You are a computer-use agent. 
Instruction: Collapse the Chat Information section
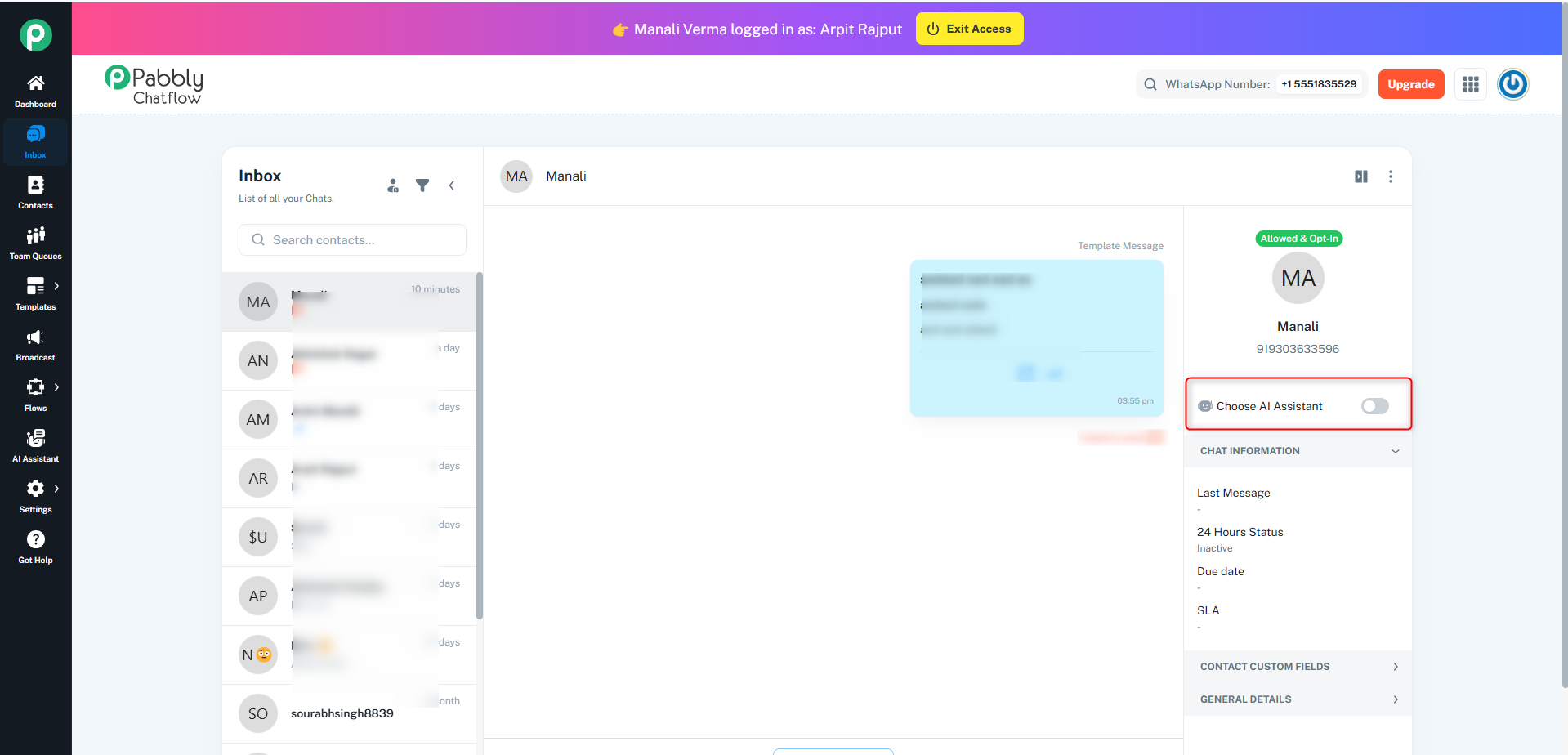pos(1298,451)
